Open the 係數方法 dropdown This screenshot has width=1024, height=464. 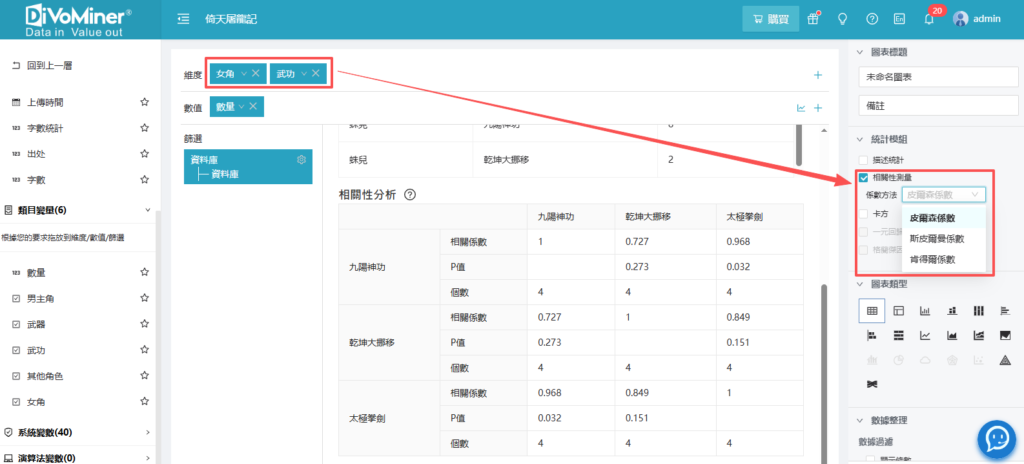944,195
